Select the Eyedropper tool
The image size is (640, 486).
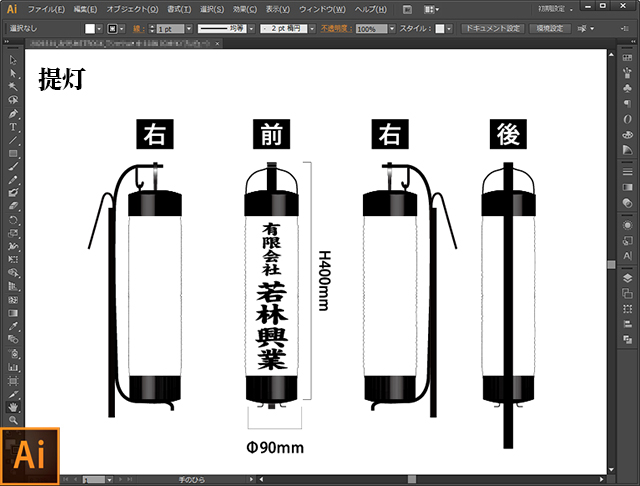13,326
